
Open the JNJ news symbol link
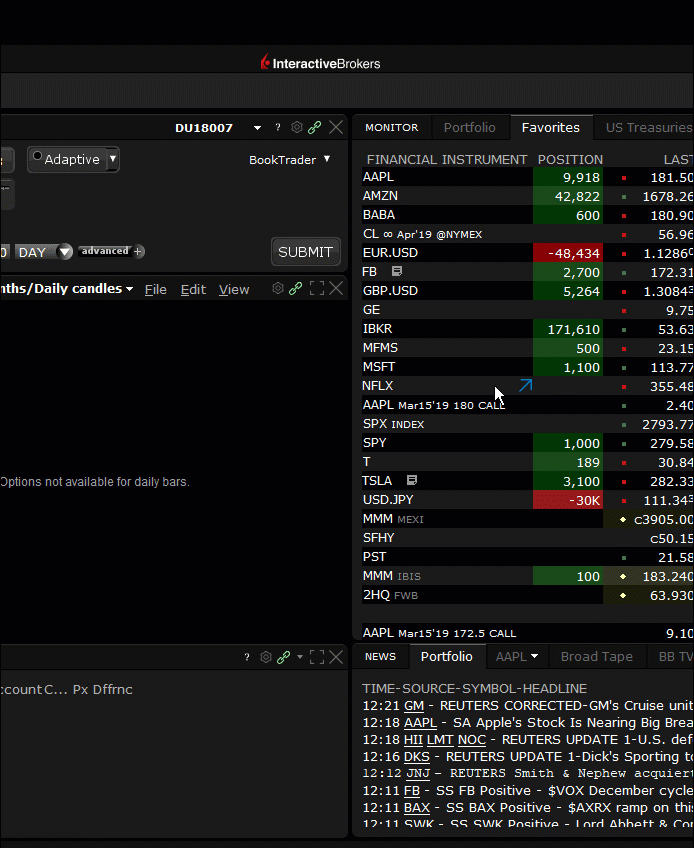point(418,773)
